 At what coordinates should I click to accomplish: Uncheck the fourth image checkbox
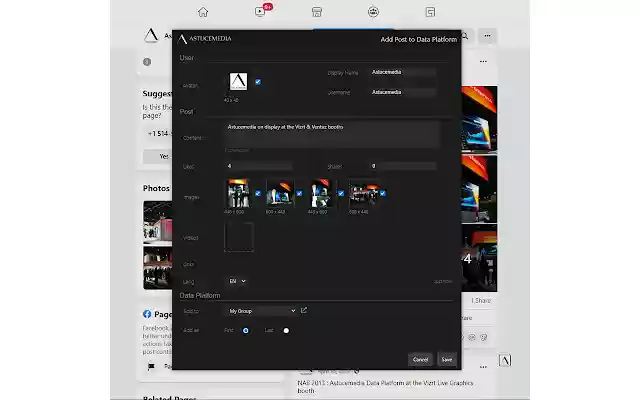click(x=383, y=193)
